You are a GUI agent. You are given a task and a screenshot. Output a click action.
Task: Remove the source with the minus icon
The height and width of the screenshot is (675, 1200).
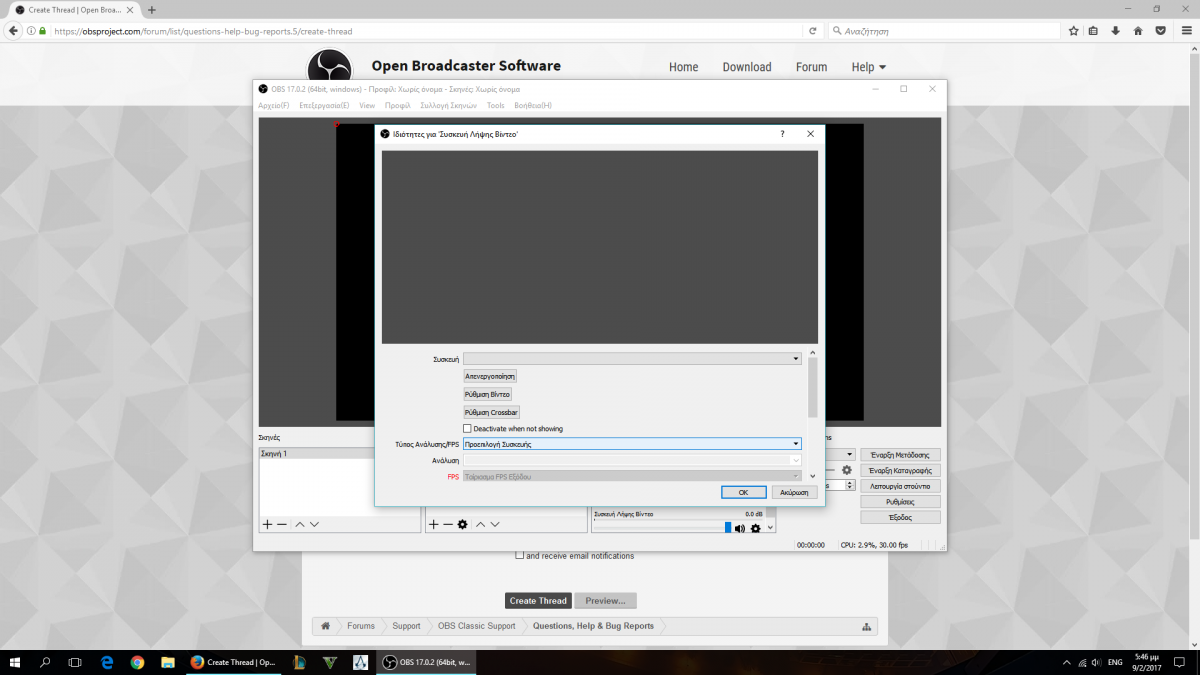447,524
